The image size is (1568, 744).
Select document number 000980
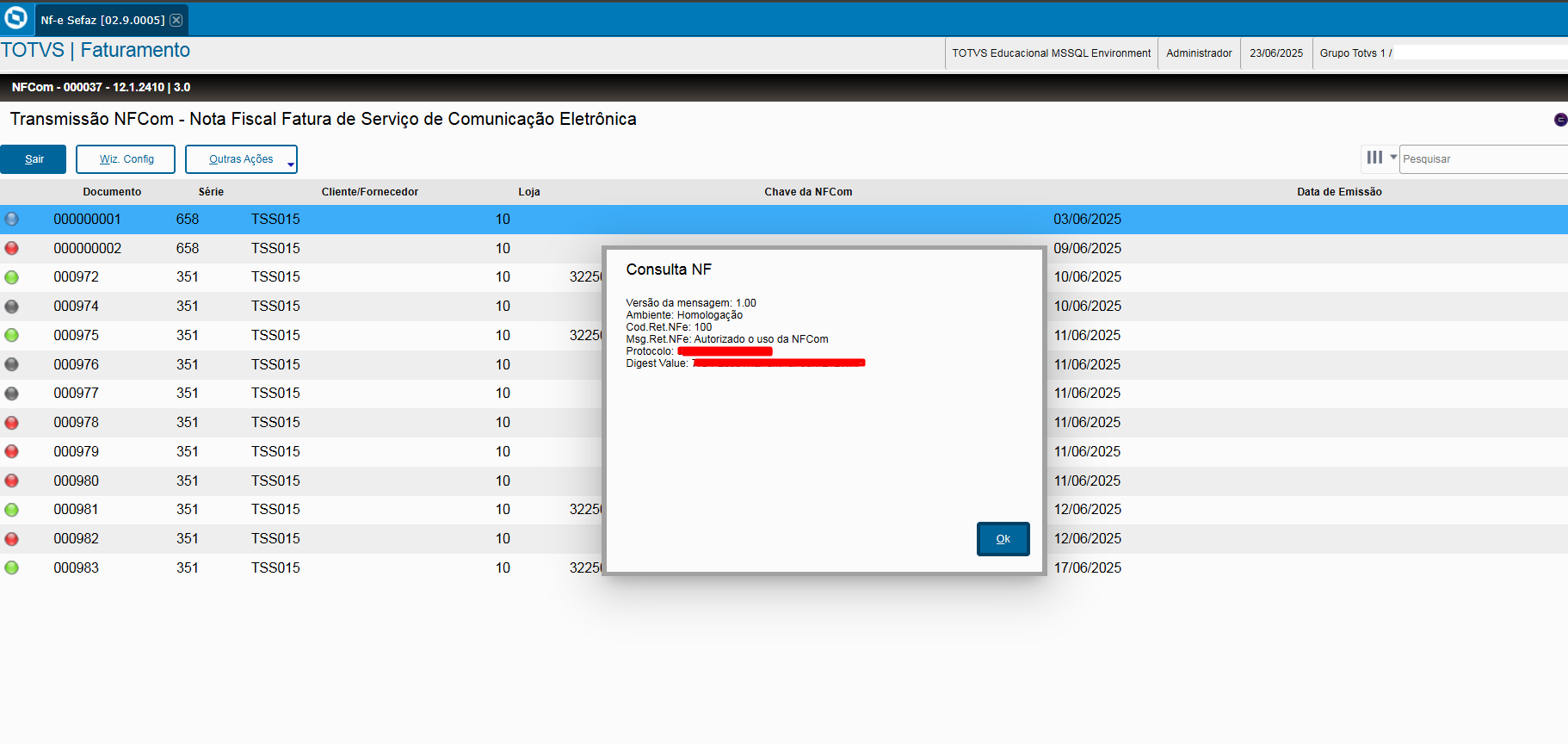tap(76, 480)
